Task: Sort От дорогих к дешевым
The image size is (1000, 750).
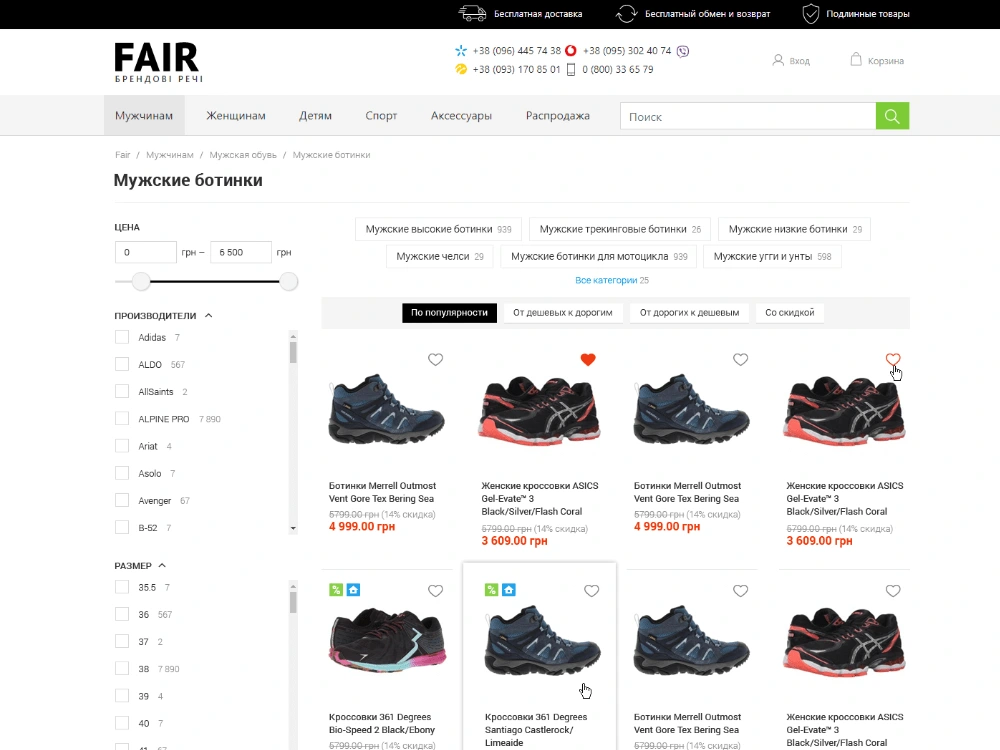Action: (x=689, y=312)
